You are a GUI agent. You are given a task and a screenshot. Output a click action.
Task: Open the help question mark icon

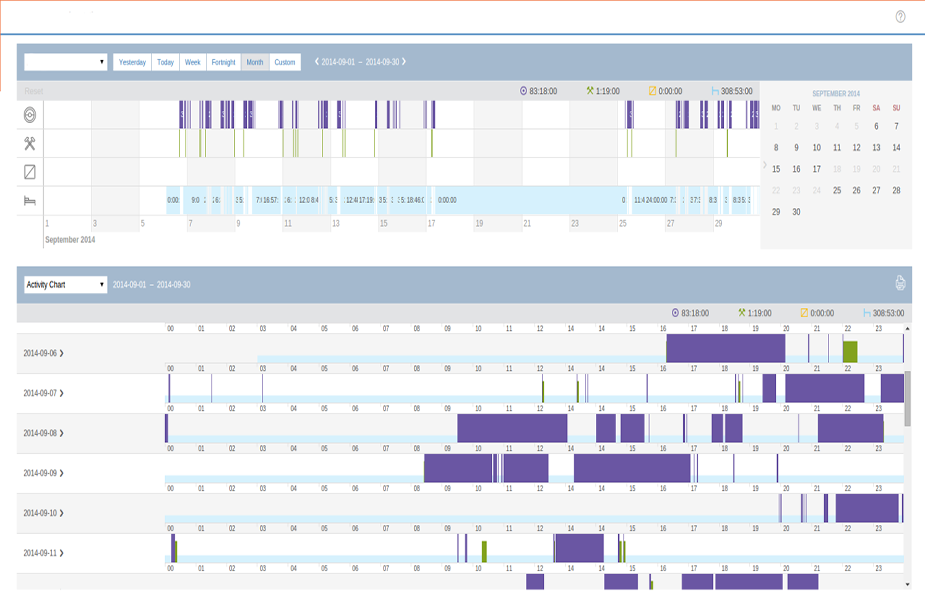(x=900, y=17)
